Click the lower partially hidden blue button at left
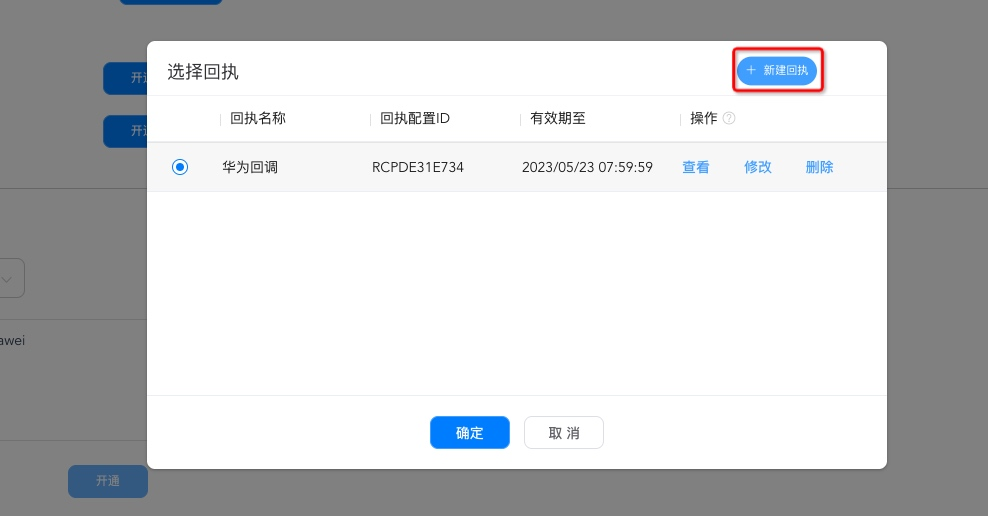Screen dimensions: 988x516 pos(125,131)
